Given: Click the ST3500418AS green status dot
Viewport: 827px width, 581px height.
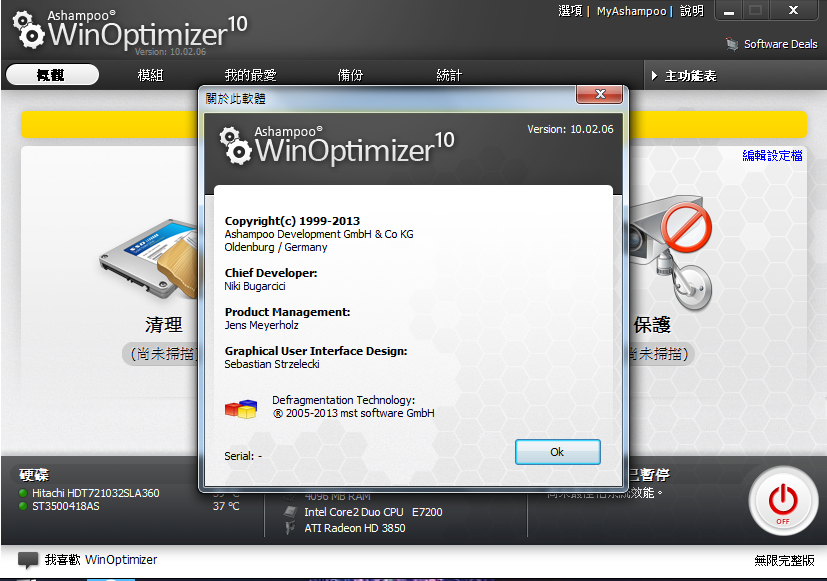Looking at the screenshot, I should (x=23, y=506).
